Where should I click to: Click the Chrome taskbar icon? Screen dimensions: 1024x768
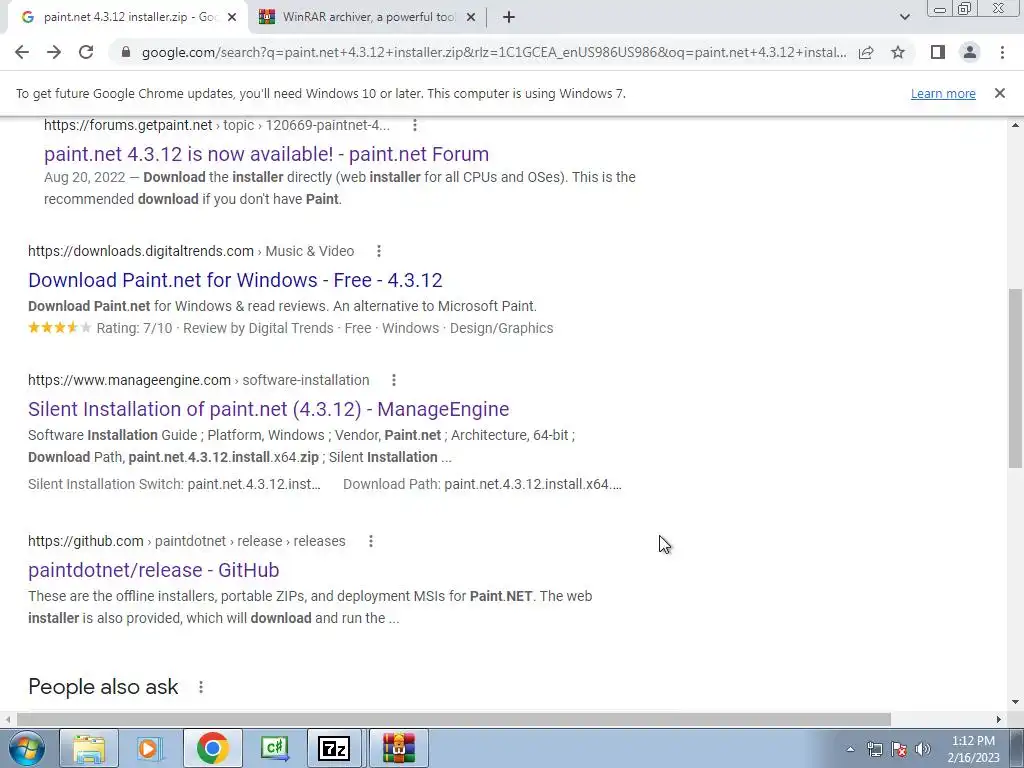pyautogui.click(x=213, y=748)
